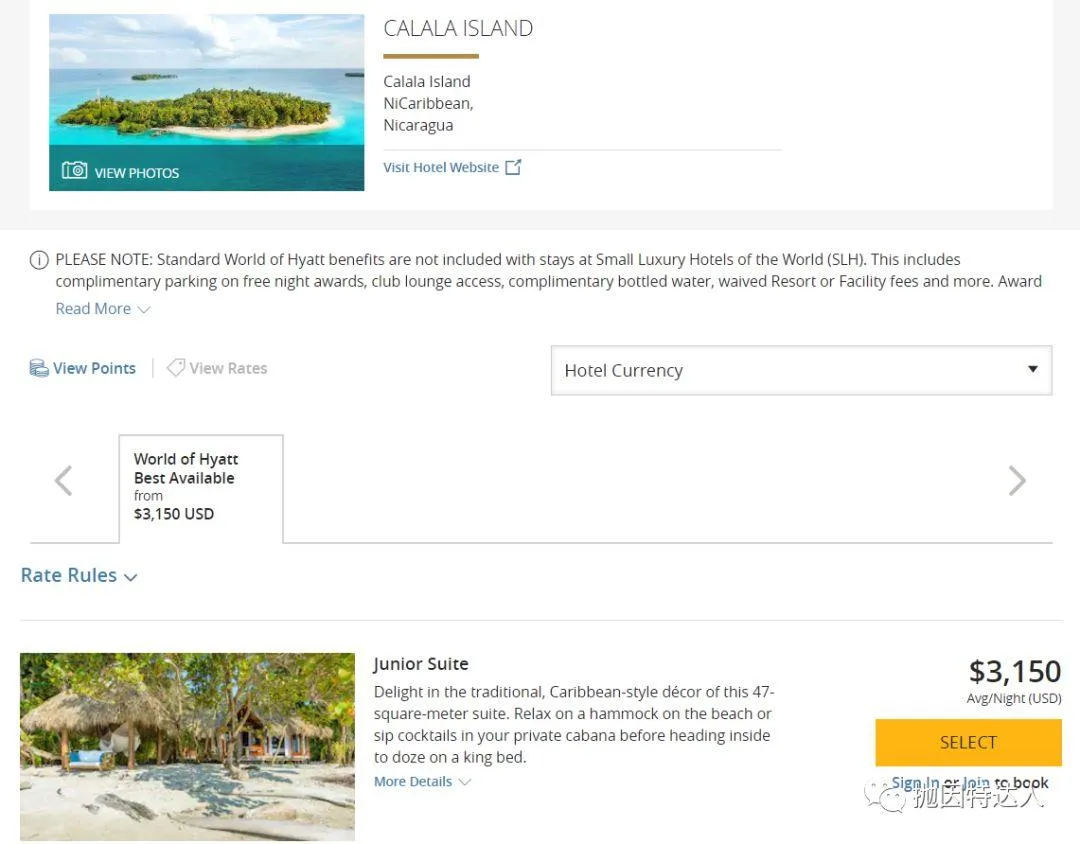Switch to View Rates mode

228,368
